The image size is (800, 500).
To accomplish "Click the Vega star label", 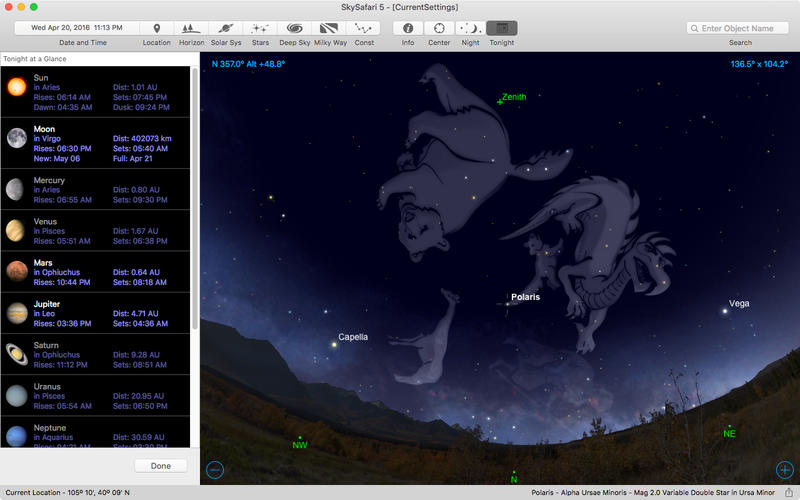I will [x=739, y=304].
